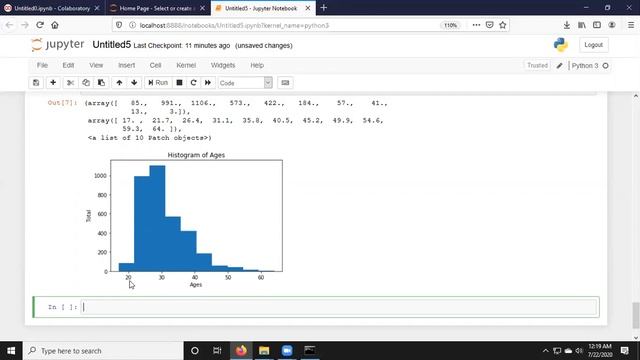Image resolution: width=640 pixels, height=360 pixels.
Task: Go to the browser home page
Action: (x=55, y=25)
